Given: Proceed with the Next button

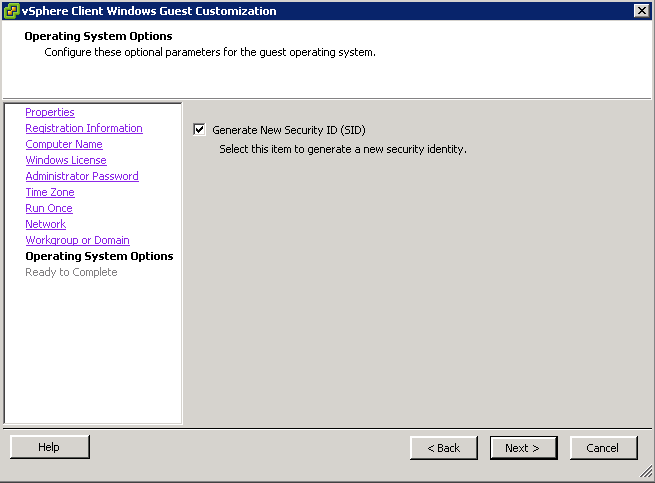Looking at the screenshot, I should pos(523,448).
